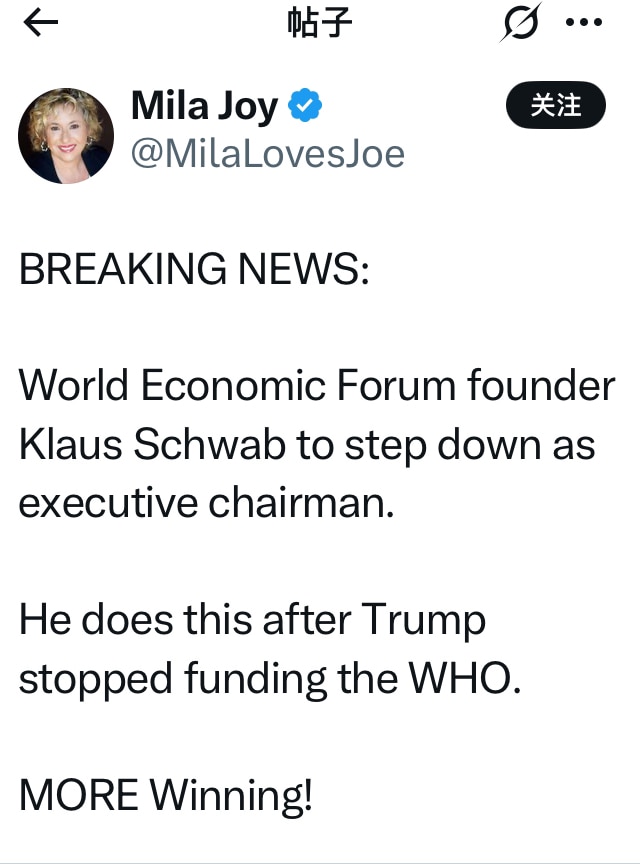Open the Grok slashed-circle icon
Viewport: 640px width, 864px height.
519,24
